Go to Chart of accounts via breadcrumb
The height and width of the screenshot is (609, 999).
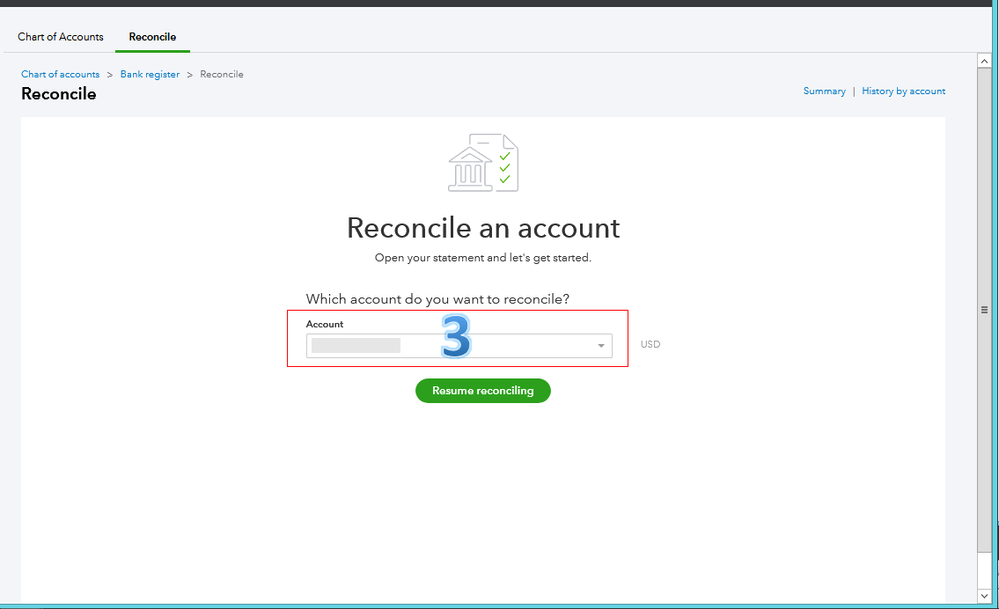tap(60, 74)
